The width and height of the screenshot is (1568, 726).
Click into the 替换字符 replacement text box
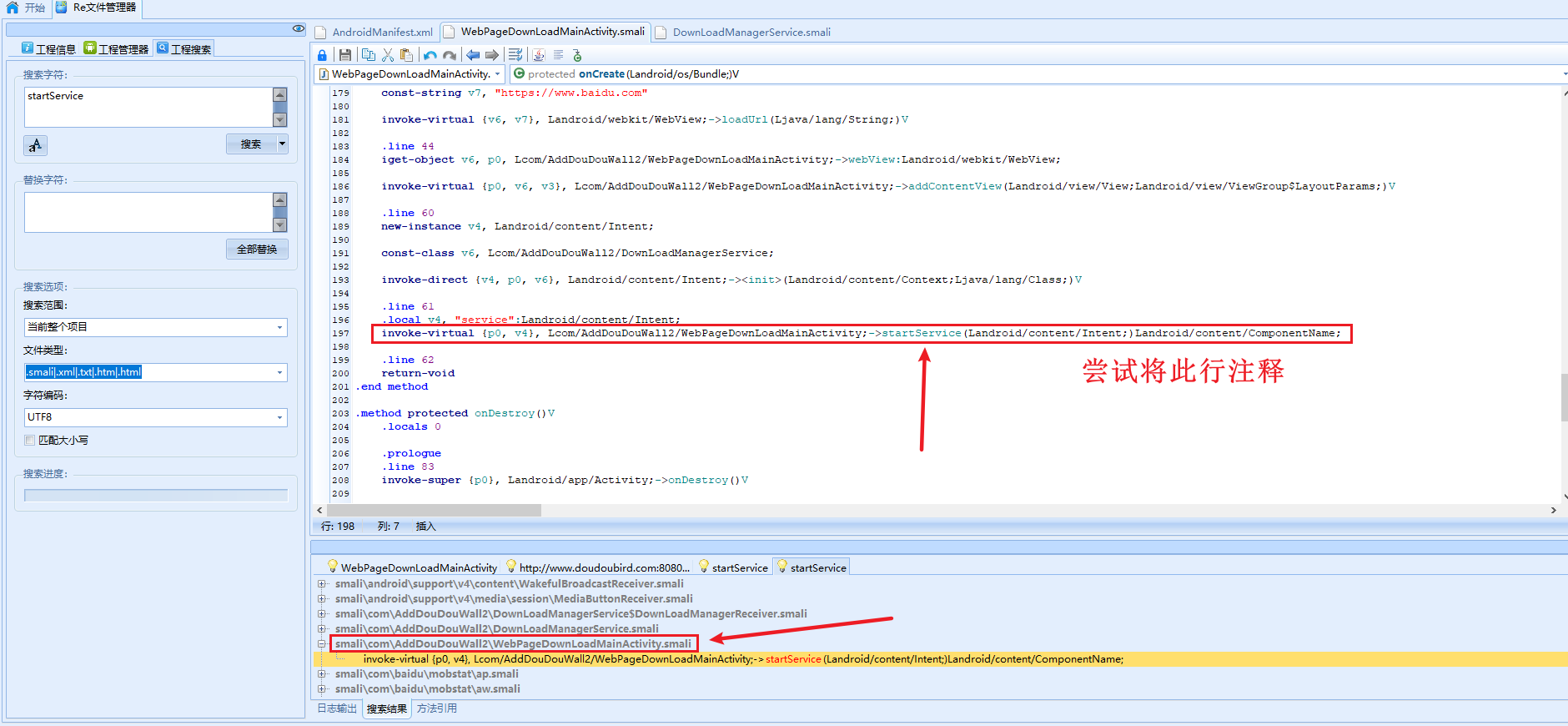148,212
